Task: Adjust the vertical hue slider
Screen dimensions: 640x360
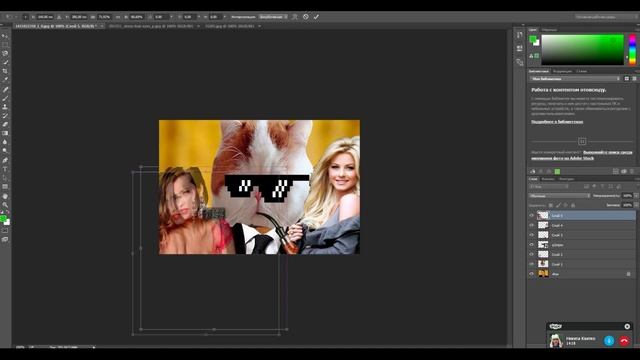Action: 632,49
